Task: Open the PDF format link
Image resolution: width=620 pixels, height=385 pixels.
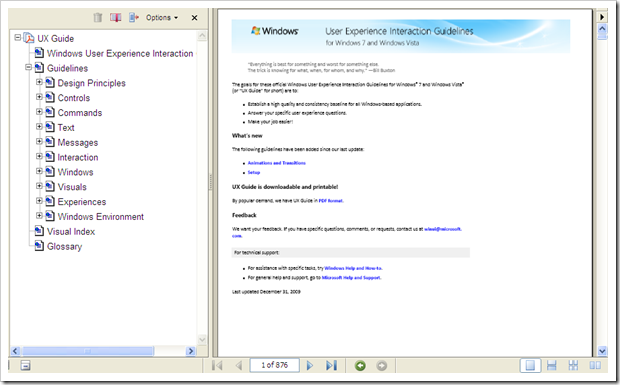Action: tap(331, 201)
